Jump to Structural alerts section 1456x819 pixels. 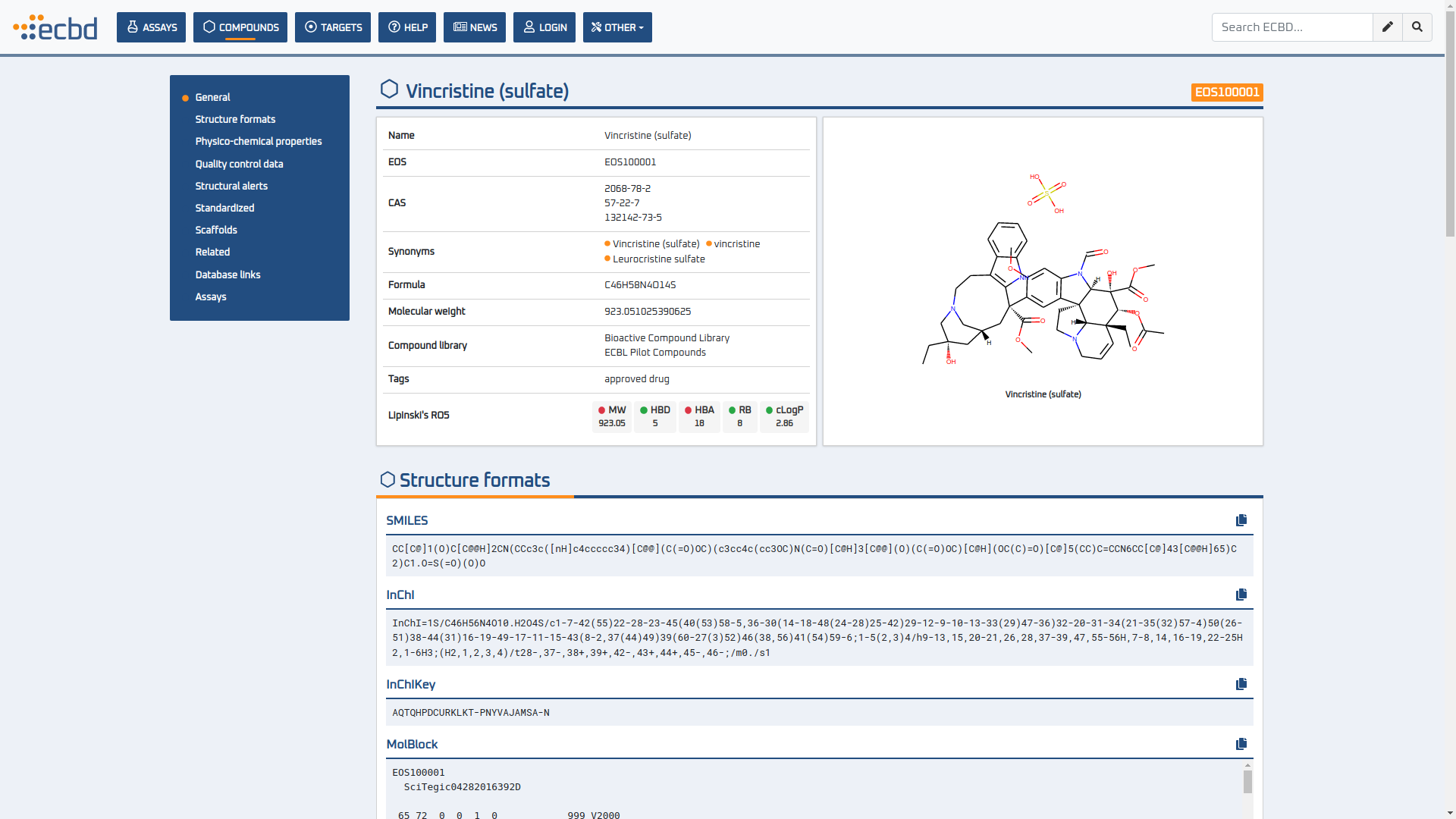(x=231, y=186)
